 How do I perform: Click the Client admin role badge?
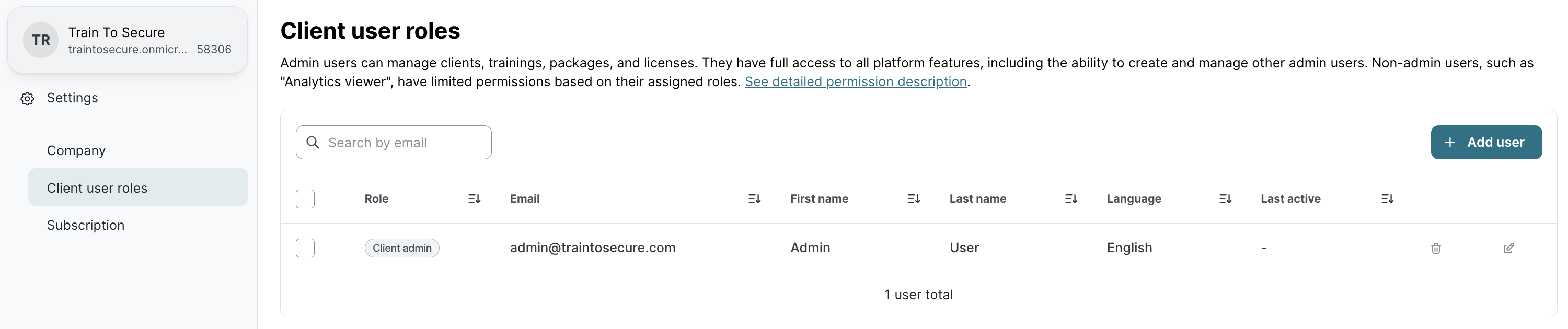(x=402, y=248)
